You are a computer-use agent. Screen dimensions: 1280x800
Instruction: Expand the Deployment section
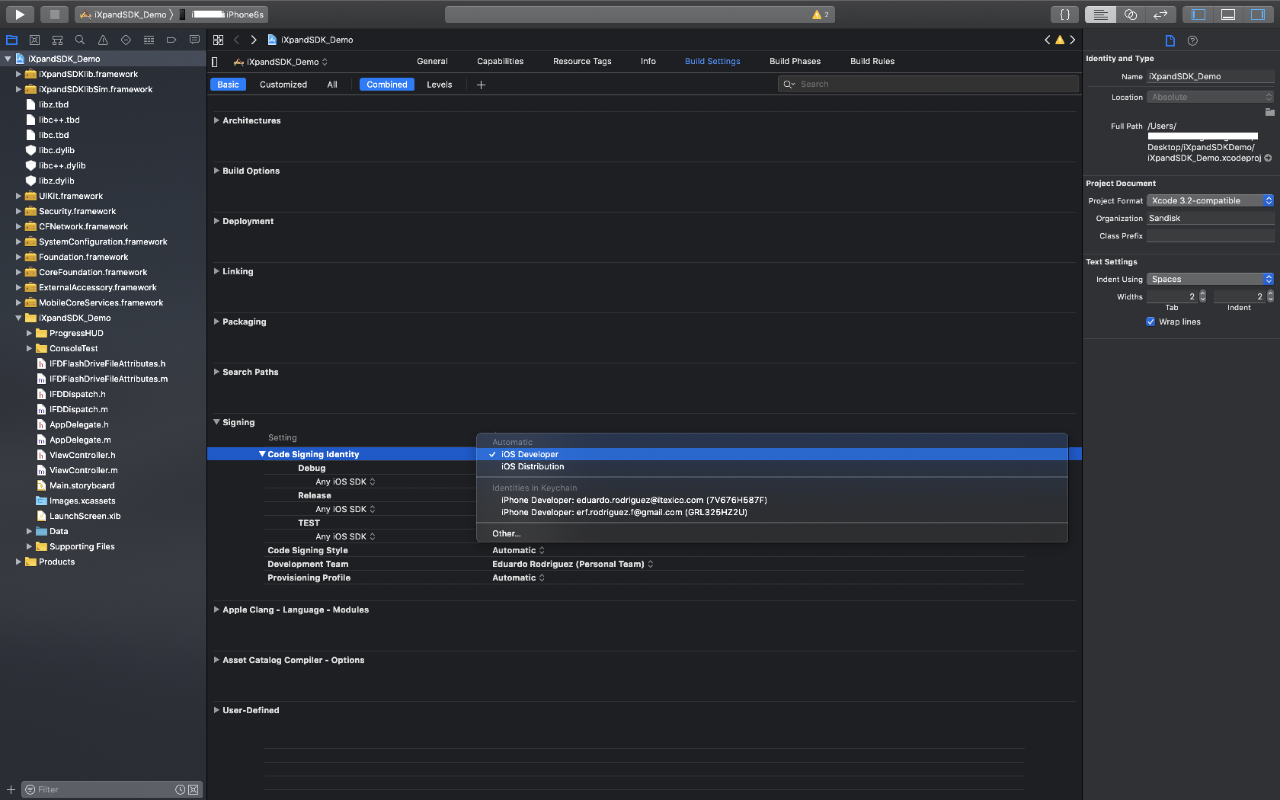(x=217, y=221)
